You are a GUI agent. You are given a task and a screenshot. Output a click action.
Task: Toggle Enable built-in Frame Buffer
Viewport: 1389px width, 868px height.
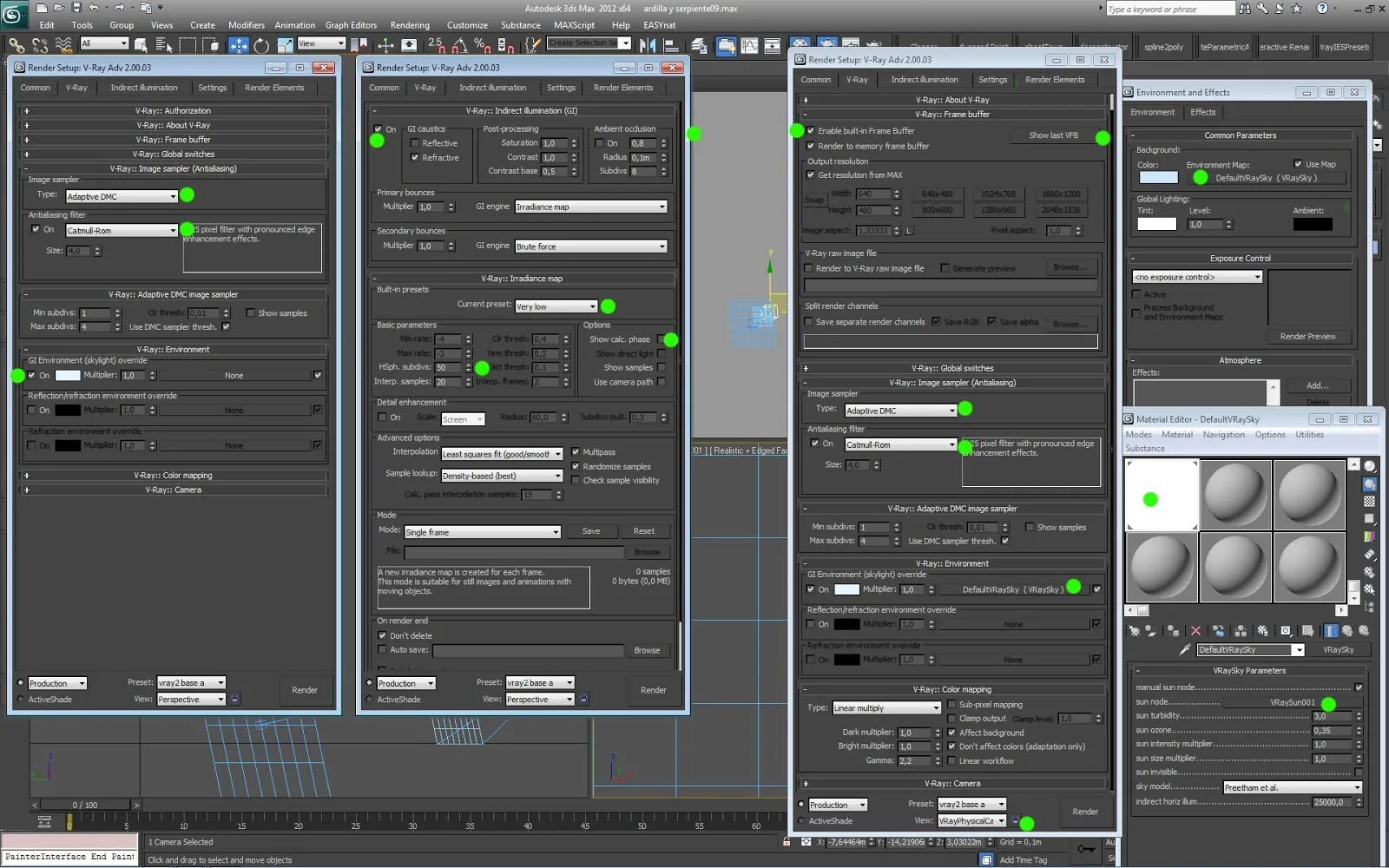coord(811,131)
